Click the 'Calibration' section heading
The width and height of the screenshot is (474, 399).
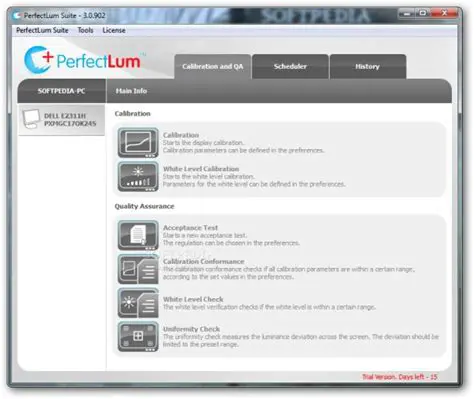tap(132, 114)
